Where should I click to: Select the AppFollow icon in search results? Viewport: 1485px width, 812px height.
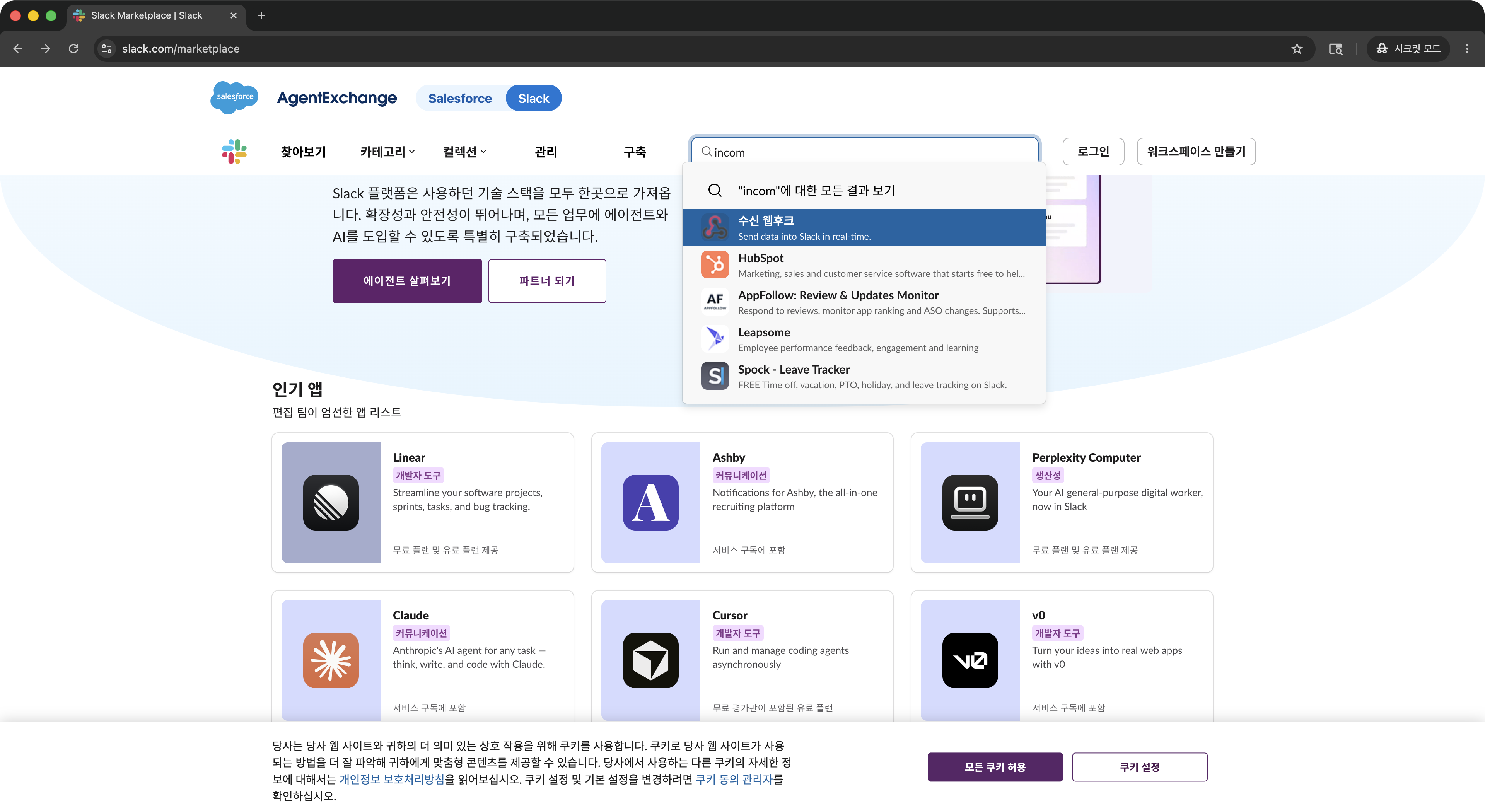point(715,302)
